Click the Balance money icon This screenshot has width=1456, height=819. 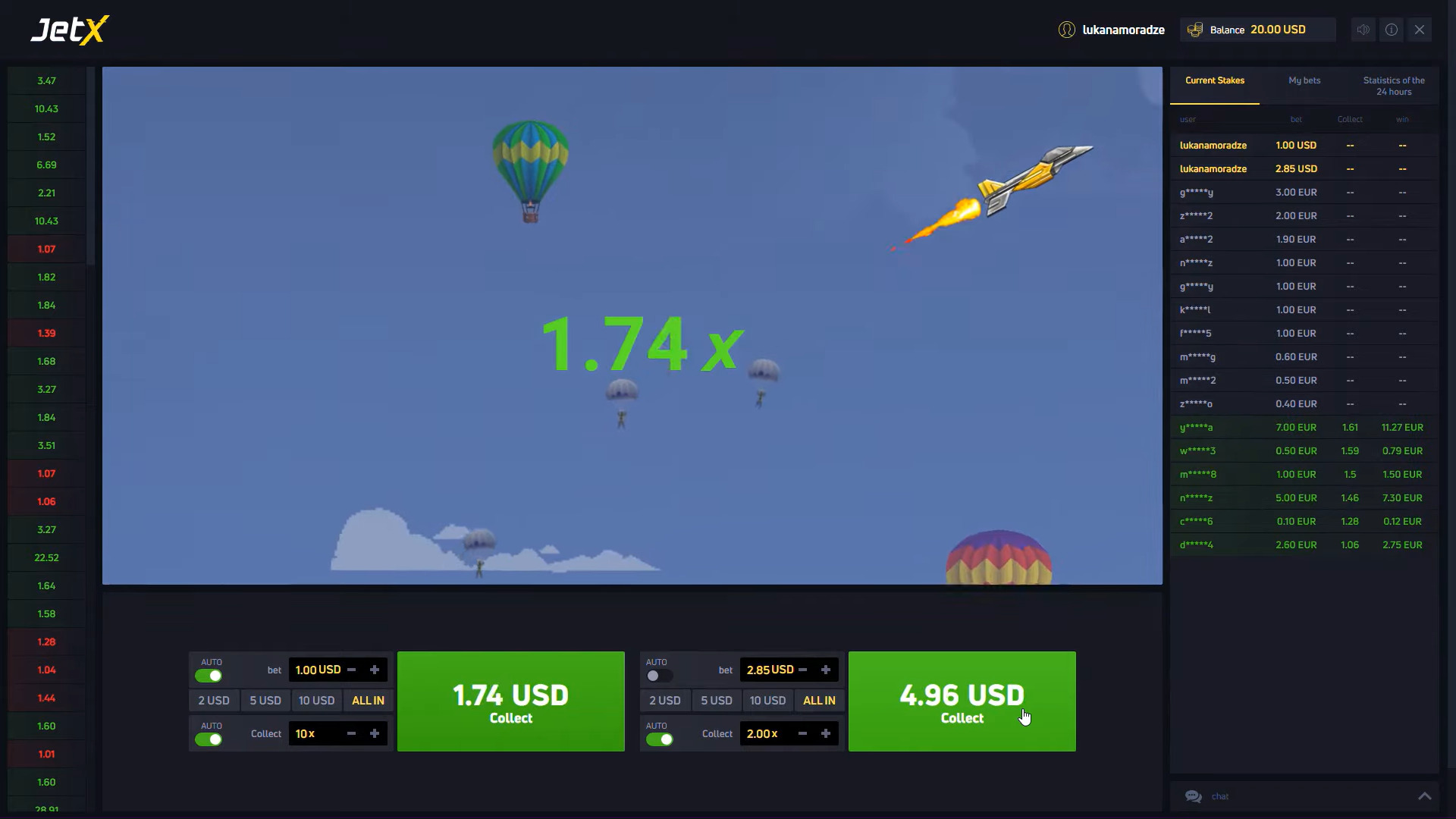[x=1195, y=30]
